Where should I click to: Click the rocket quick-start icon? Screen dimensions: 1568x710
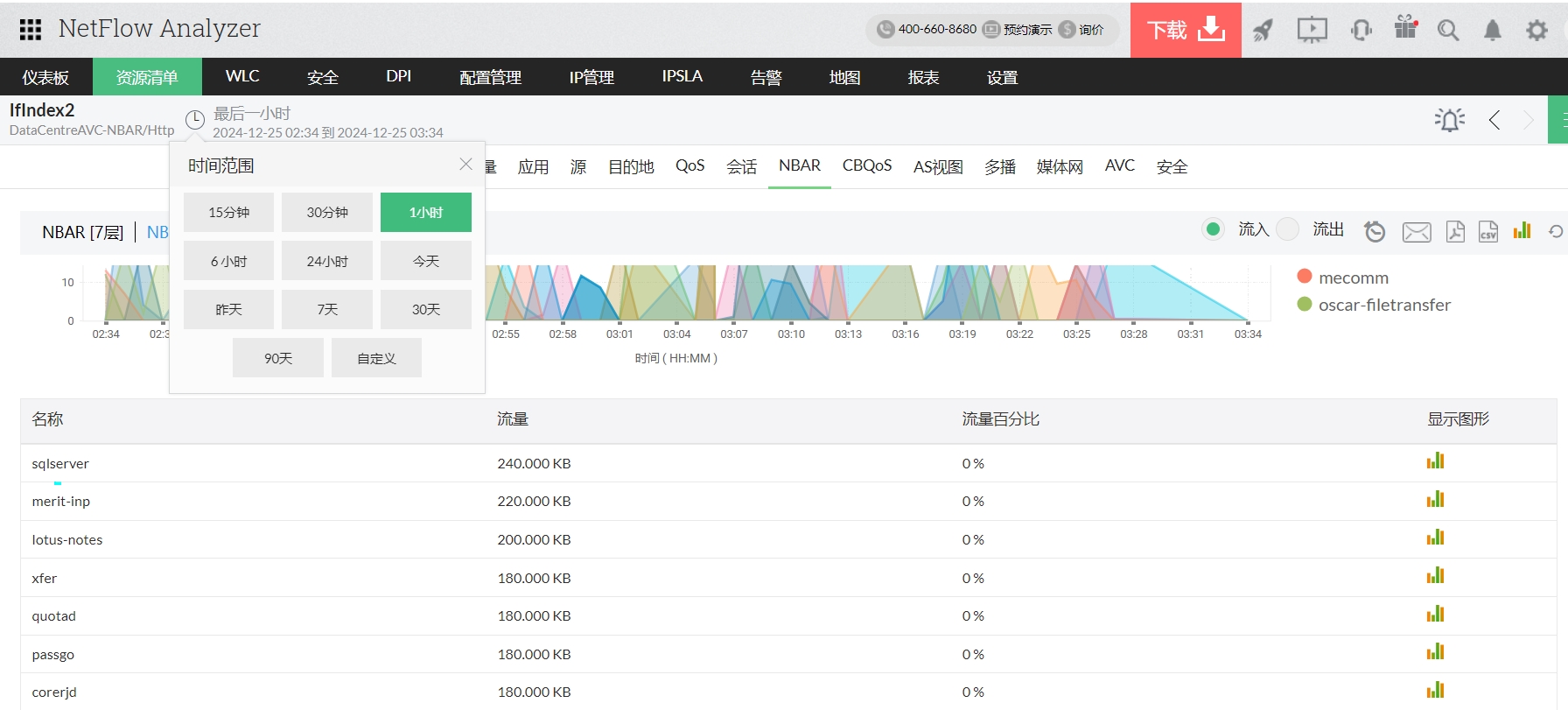click(x=1263, y=31)
